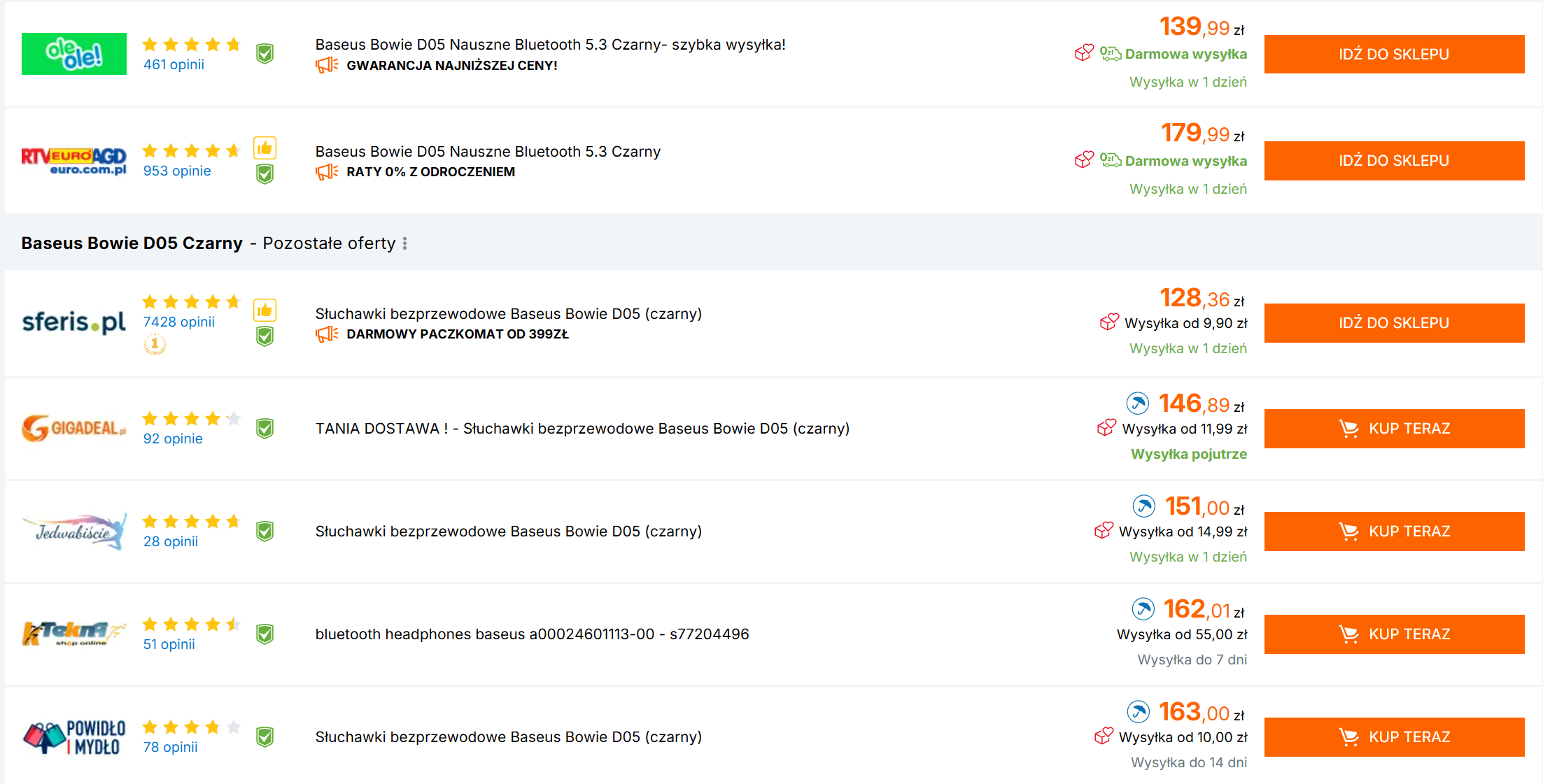Viewport: 1543px width, 784px height.
Task: Click KUP TERAZ for the 151,00 zł Jedwabiście offer
Action: point(1394,532)
